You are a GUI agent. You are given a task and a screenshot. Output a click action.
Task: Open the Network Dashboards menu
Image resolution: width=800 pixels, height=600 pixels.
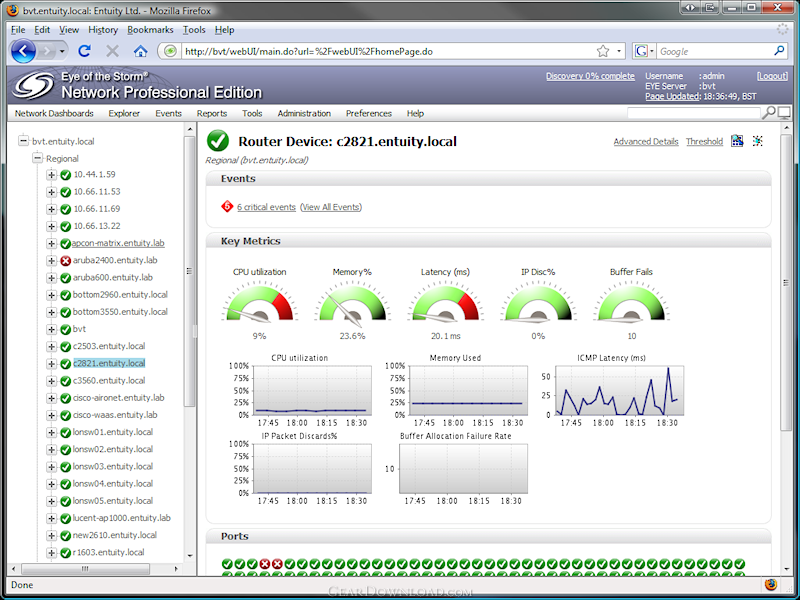point(54,113)
